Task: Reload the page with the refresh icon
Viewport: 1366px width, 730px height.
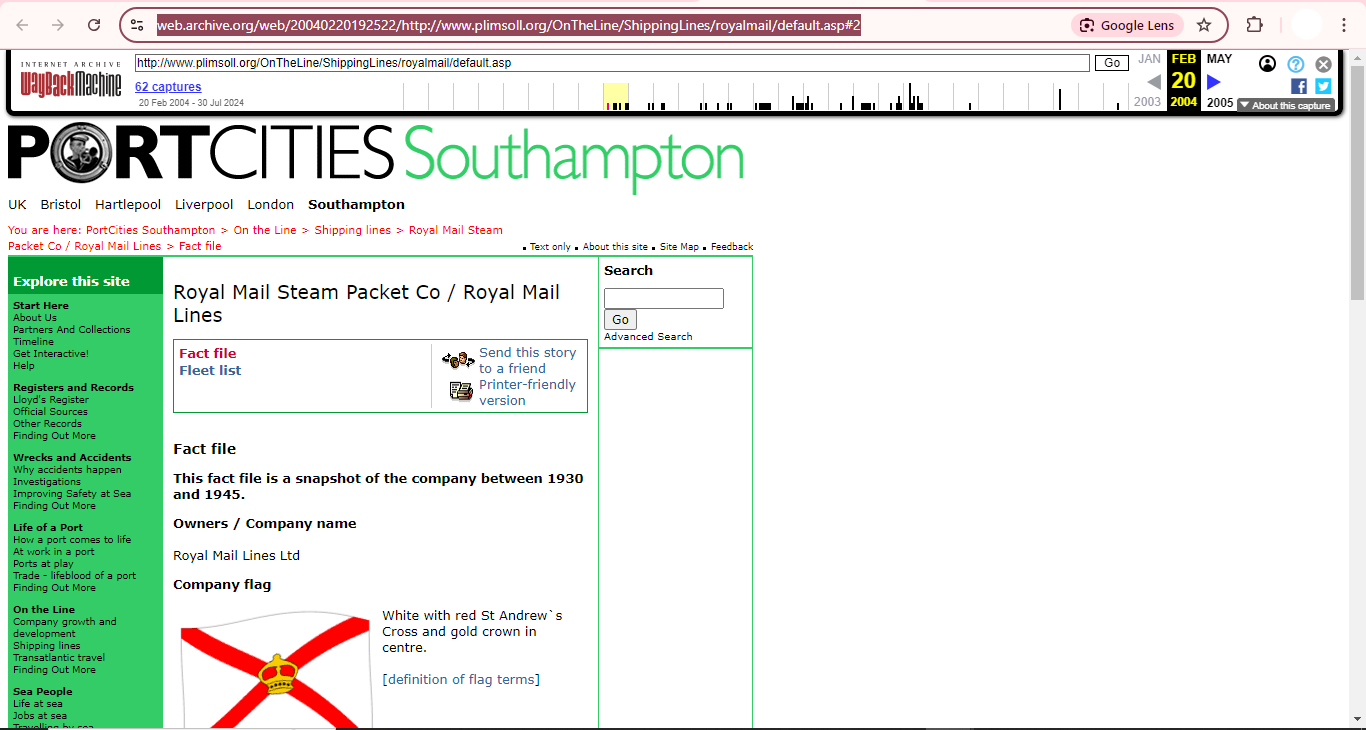Action: 94,25
